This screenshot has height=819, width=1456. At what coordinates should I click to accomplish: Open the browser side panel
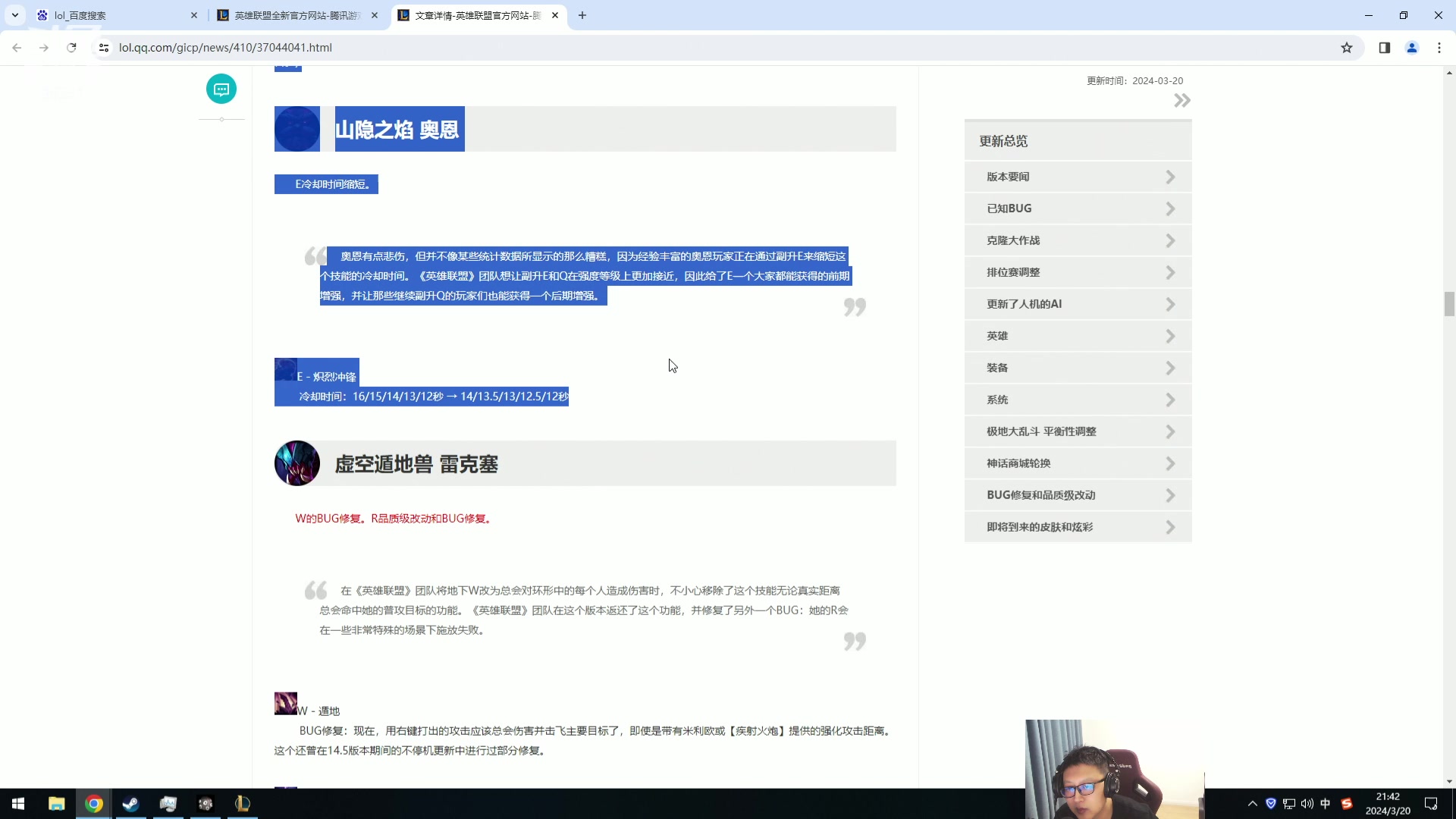pyautogui.click(x=1384, y=47)
